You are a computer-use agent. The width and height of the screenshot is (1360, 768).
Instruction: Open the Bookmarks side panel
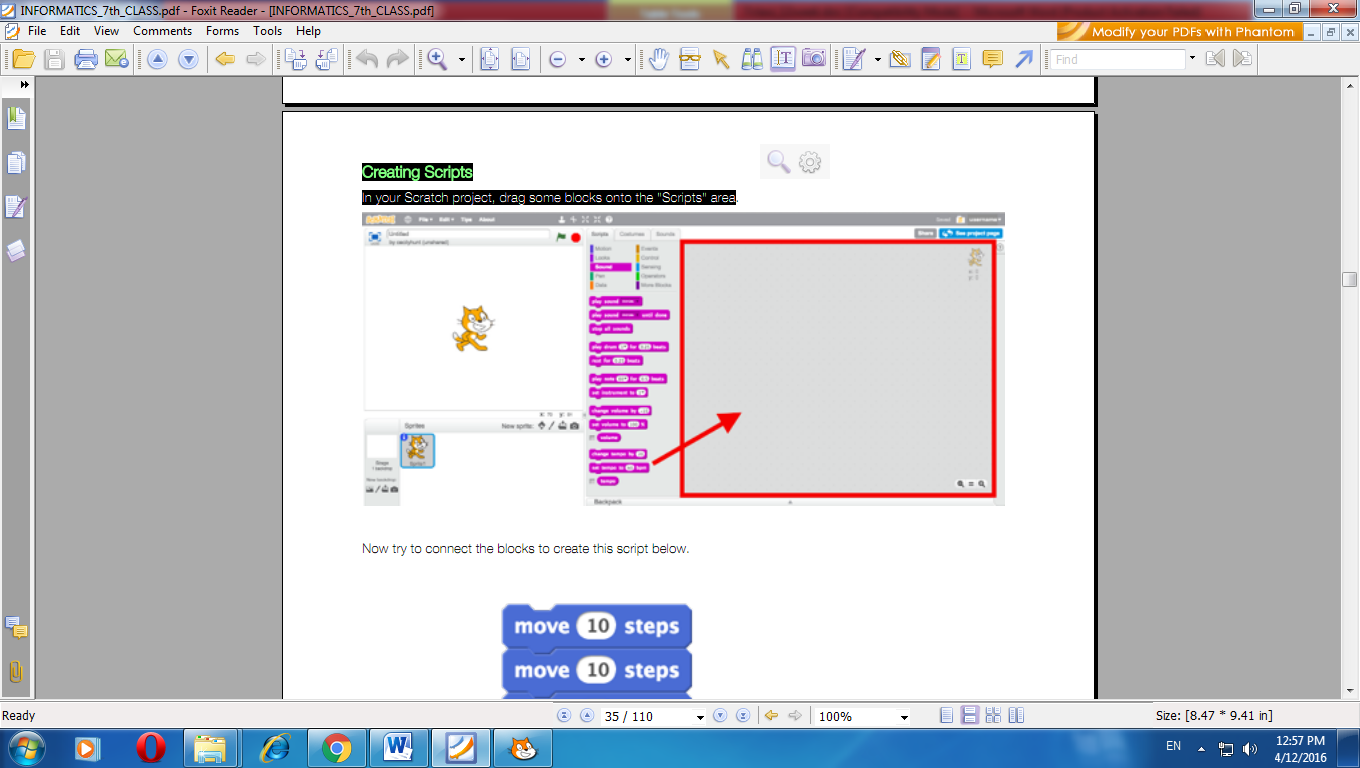tap(16, 119)
